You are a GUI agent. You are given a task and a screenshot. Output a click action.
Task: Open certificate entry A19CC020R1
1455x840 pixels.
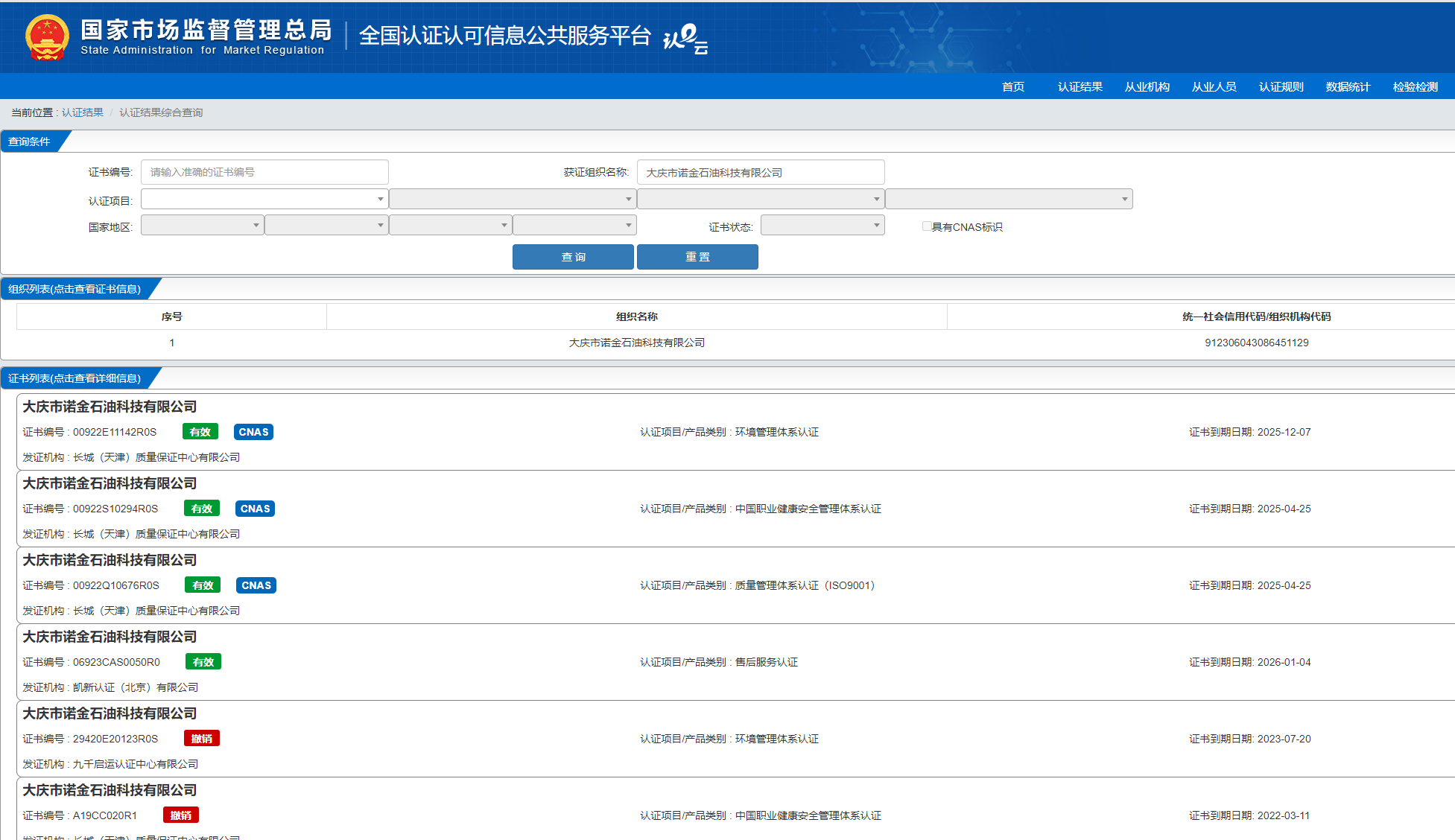735,809
